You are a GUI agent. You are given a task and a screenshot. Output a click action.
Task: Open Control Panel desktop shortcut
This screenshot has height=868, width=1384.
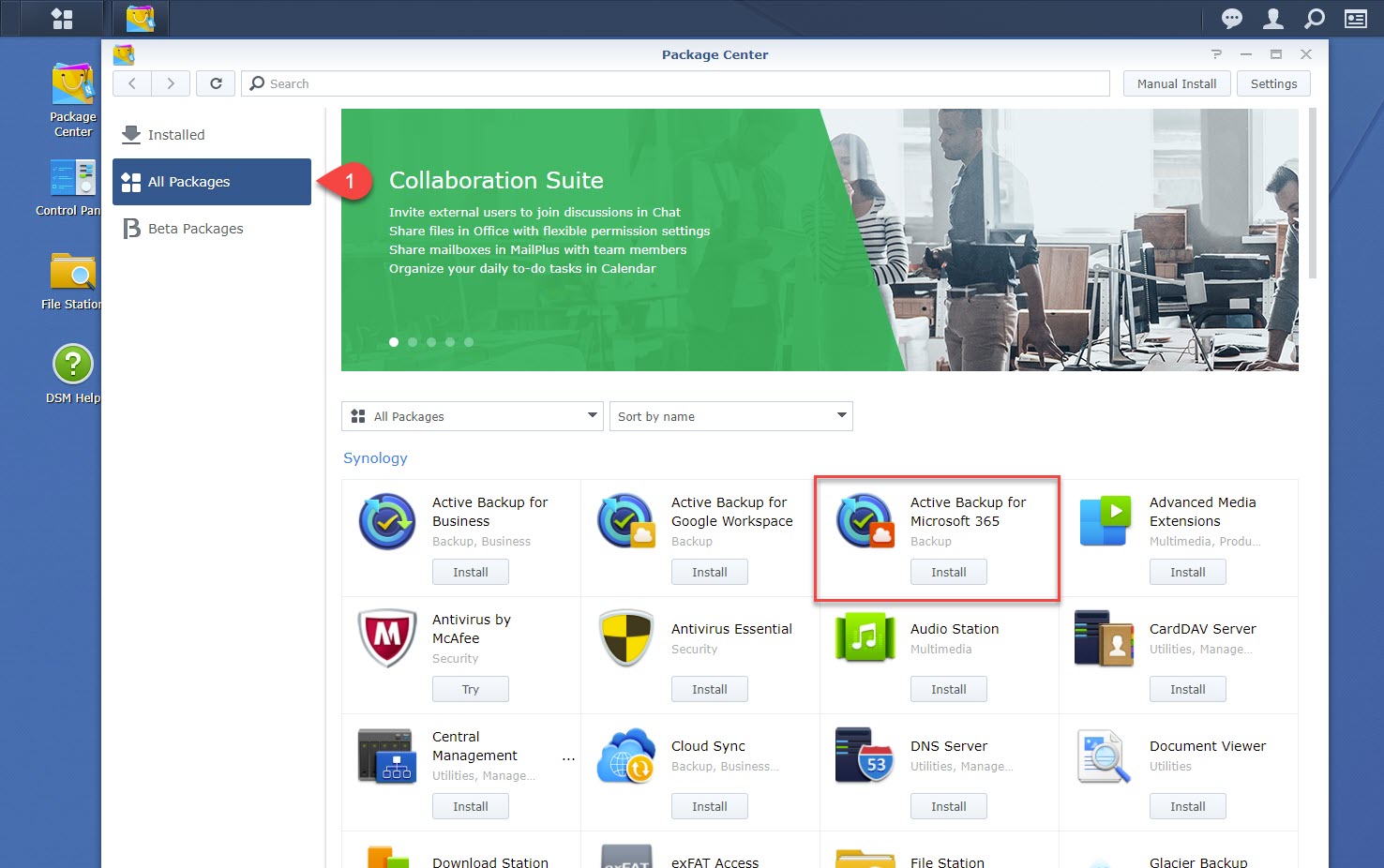pos(69,187)
